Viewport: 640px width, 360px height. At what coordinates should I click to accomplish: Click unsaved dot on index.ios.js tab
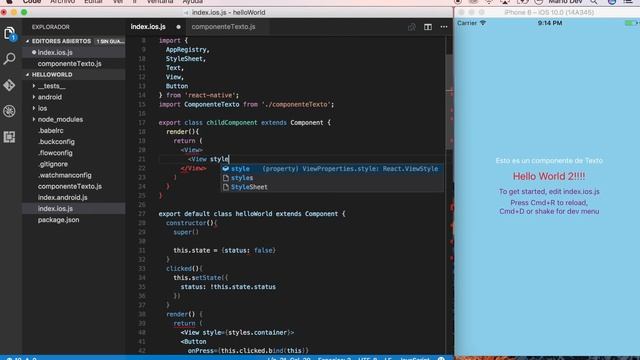tap(178, 27)
